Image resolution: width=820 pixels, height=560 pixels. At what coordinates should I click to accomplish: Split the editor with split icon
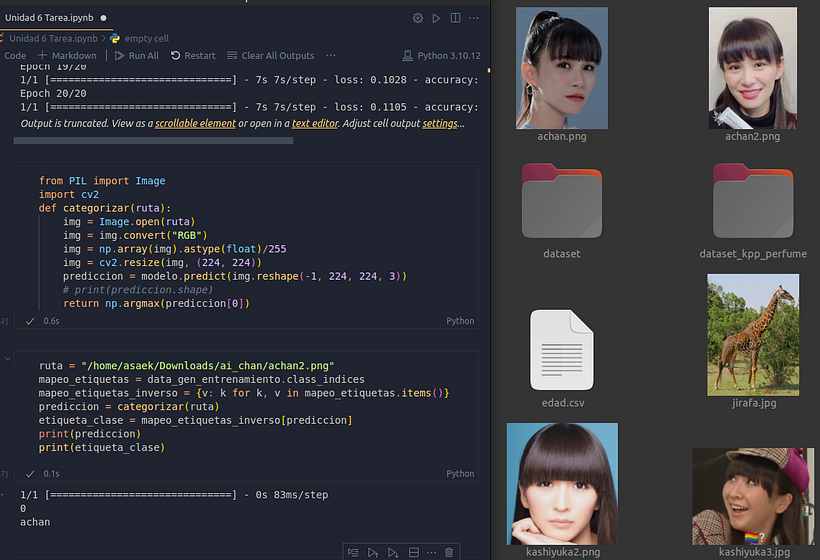click(x=455, y=18)
